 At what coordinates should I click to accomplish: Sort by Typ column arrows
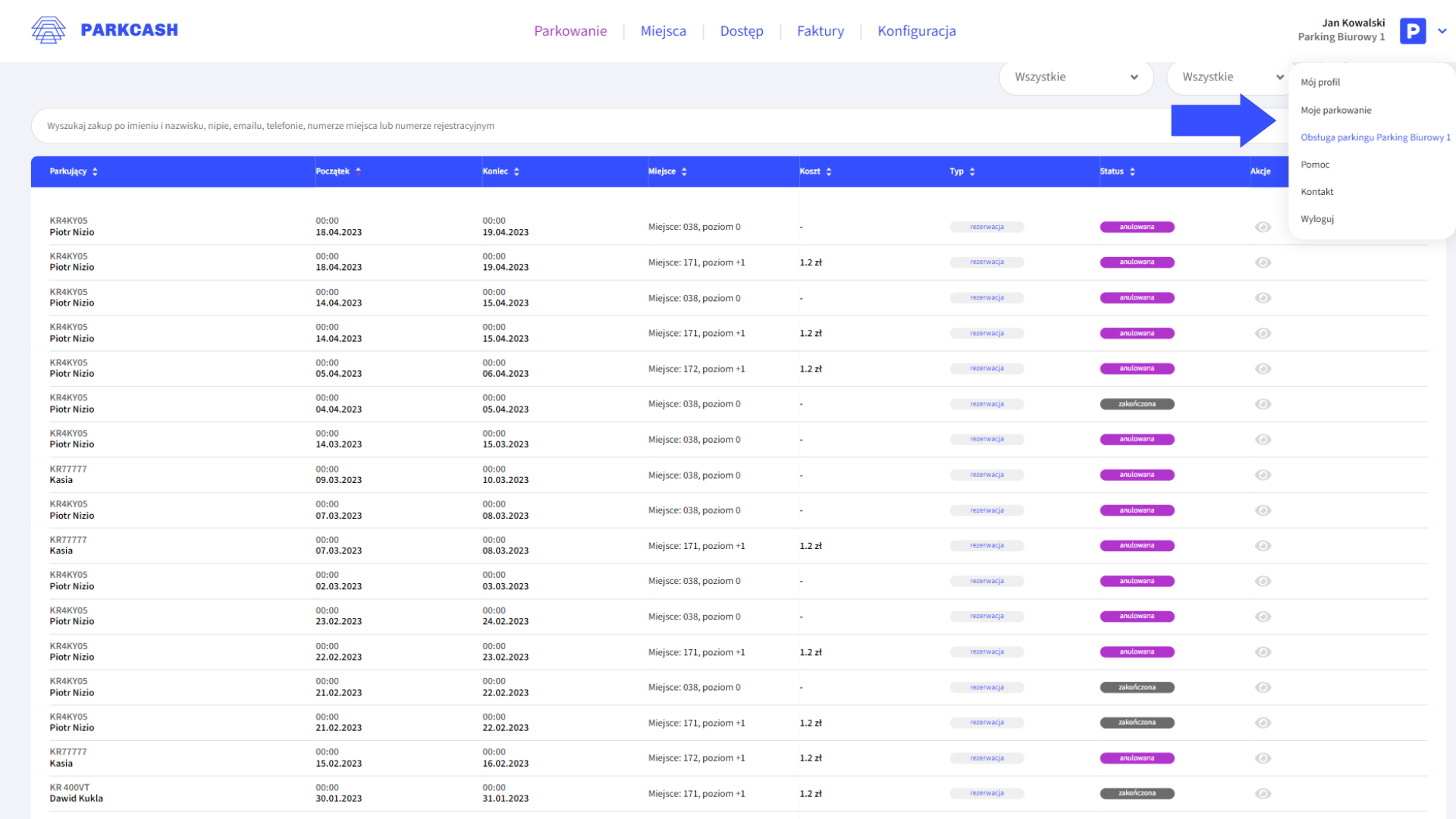point(972,172)
